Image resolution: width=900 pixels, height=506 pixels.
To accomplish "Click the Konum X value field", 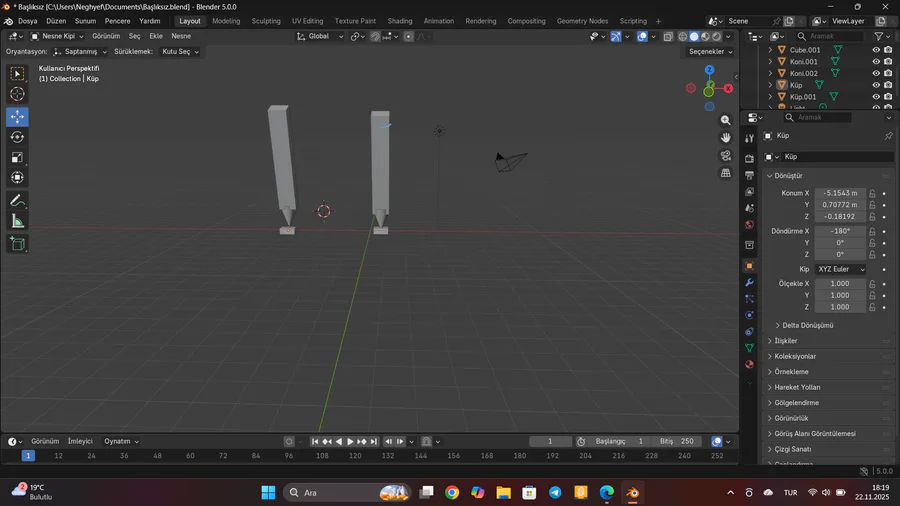I will coord(840,193).
